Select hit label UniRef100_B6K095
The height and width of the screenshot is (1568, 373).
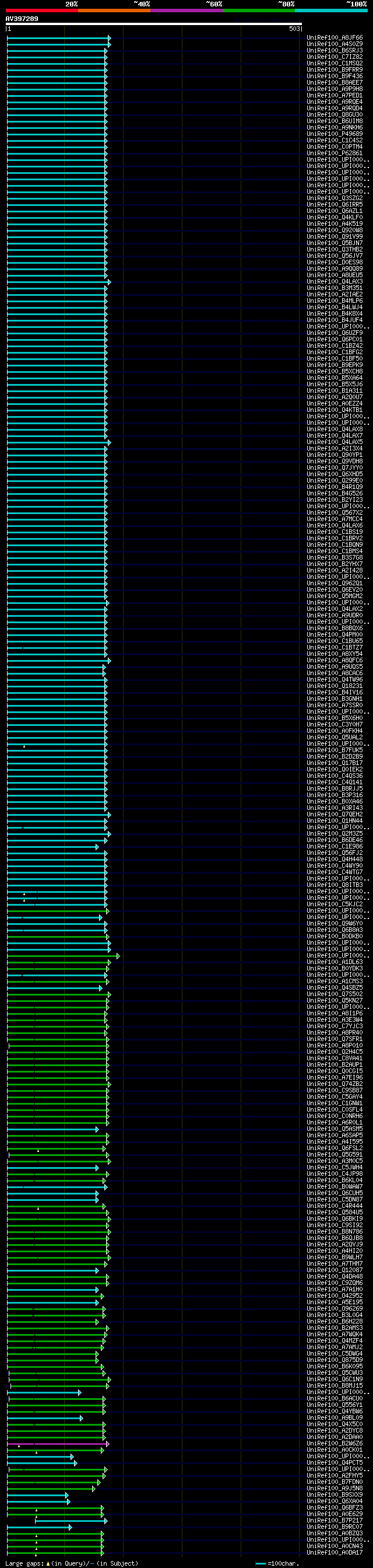click(335, 1367)
